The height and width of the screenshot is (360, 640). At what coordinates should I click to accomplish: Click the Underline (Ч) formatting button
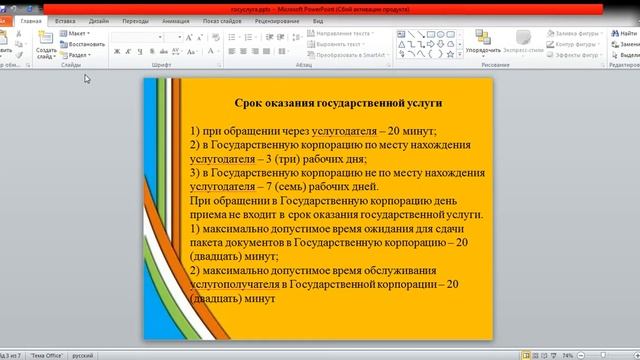coord(140,51)
